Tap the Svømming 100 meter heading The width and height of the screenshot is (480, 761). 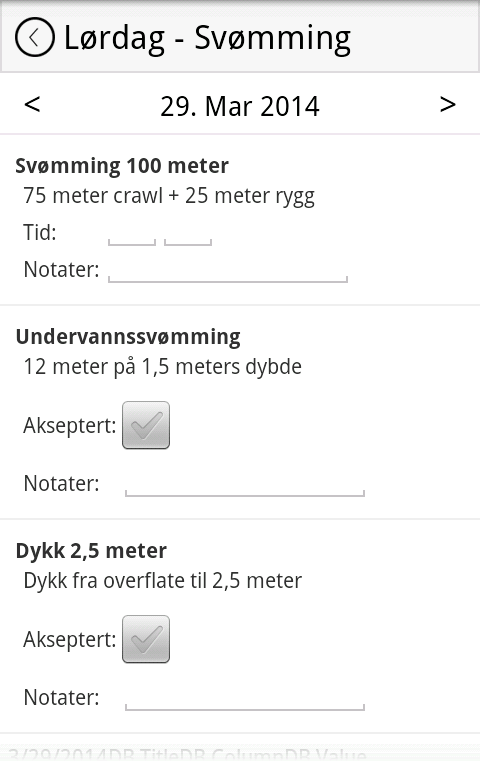click(122, 166)
